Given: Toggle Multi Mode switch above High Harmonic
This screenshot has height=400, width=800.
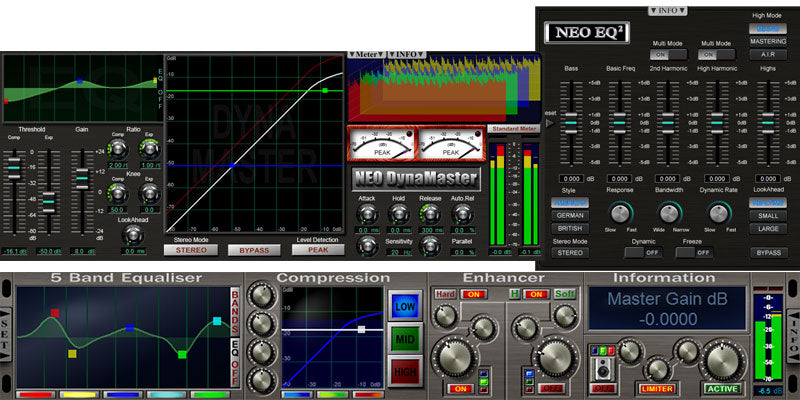Looking at the screenshot, I should pyautogui.click(x=716, y=54).
